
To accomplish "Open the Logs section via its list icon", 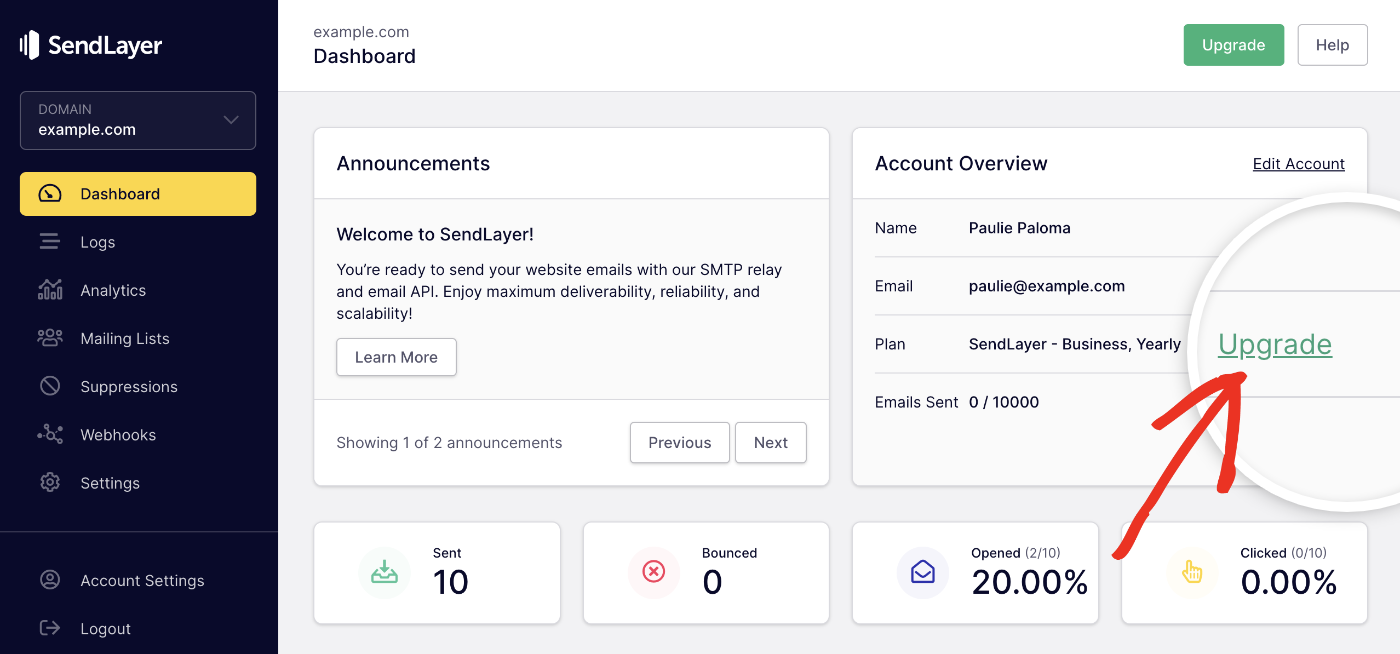I will 50,241.
